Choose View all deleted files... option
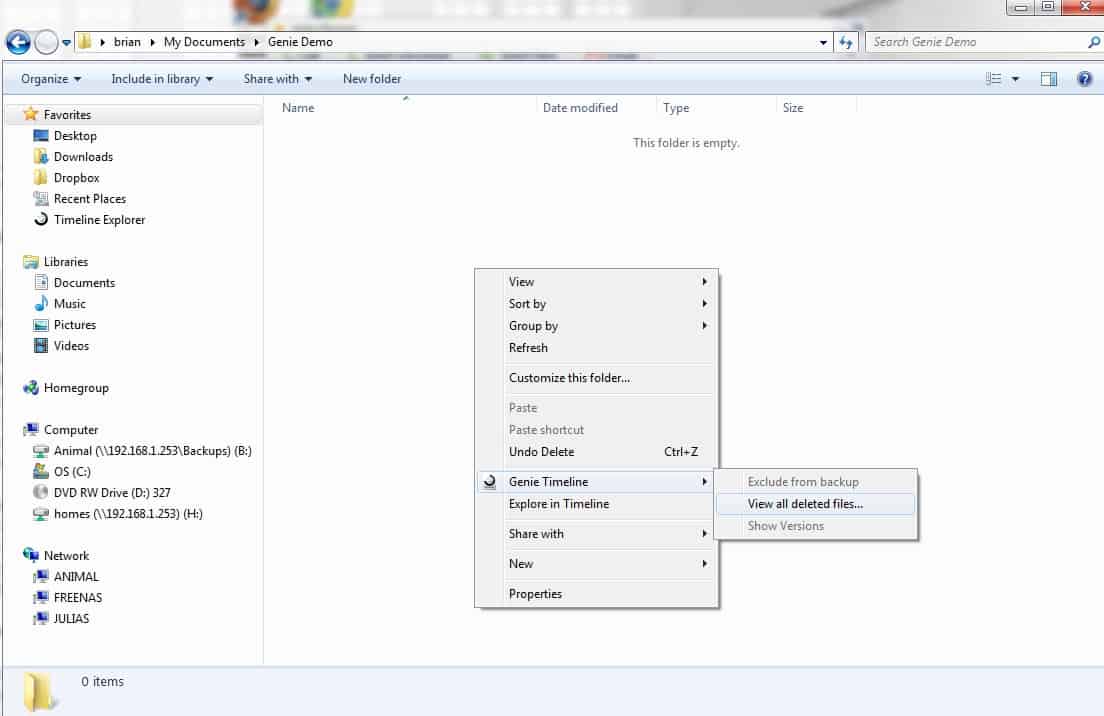Image resolution: width=1104 pixels, height=716 pixels. pos(815,504)
